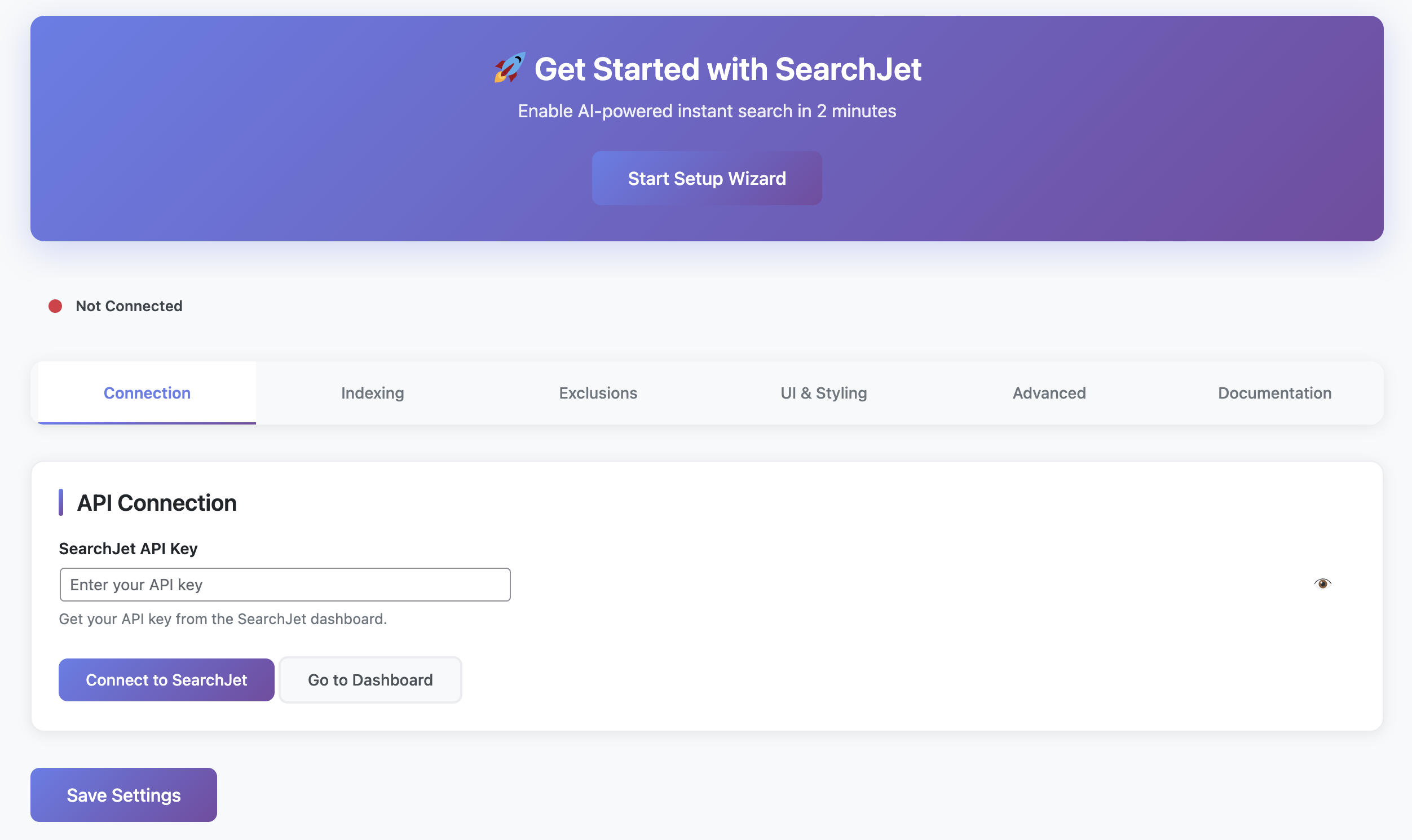Save the plugin settings
Image resolution: width=1412 pixels, height=840 pixels.
pyautogui.click(x=123, y=795)
